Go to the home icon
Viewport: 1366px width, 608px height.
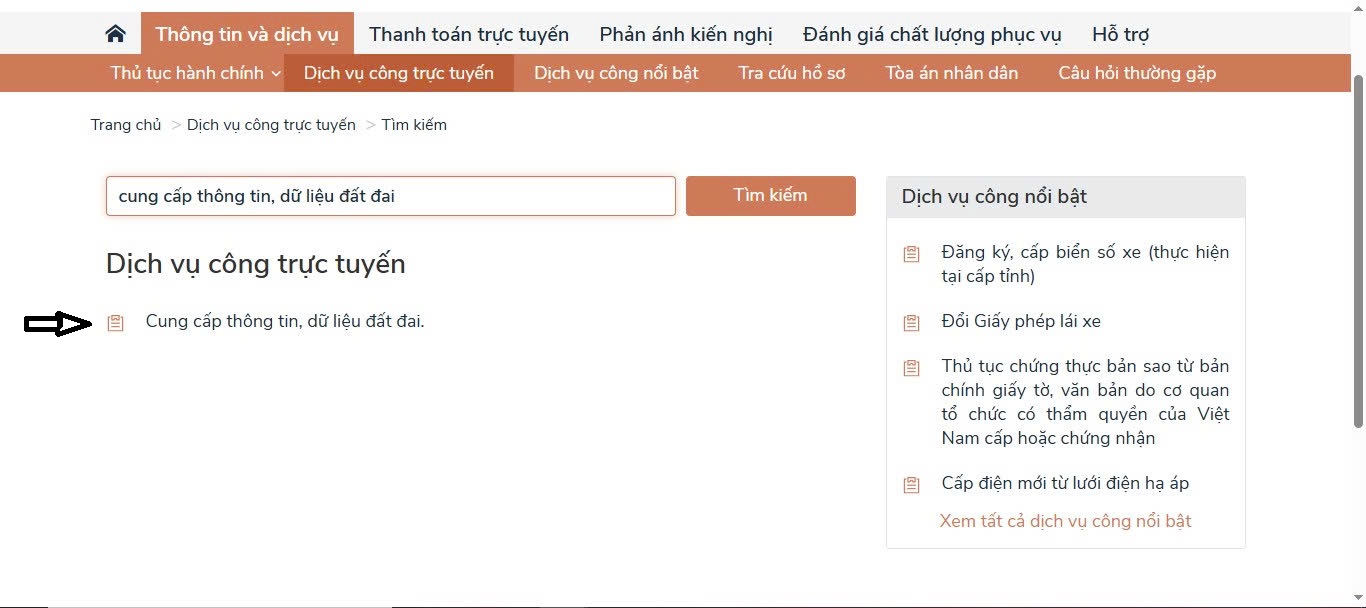(x=115, y=34)
